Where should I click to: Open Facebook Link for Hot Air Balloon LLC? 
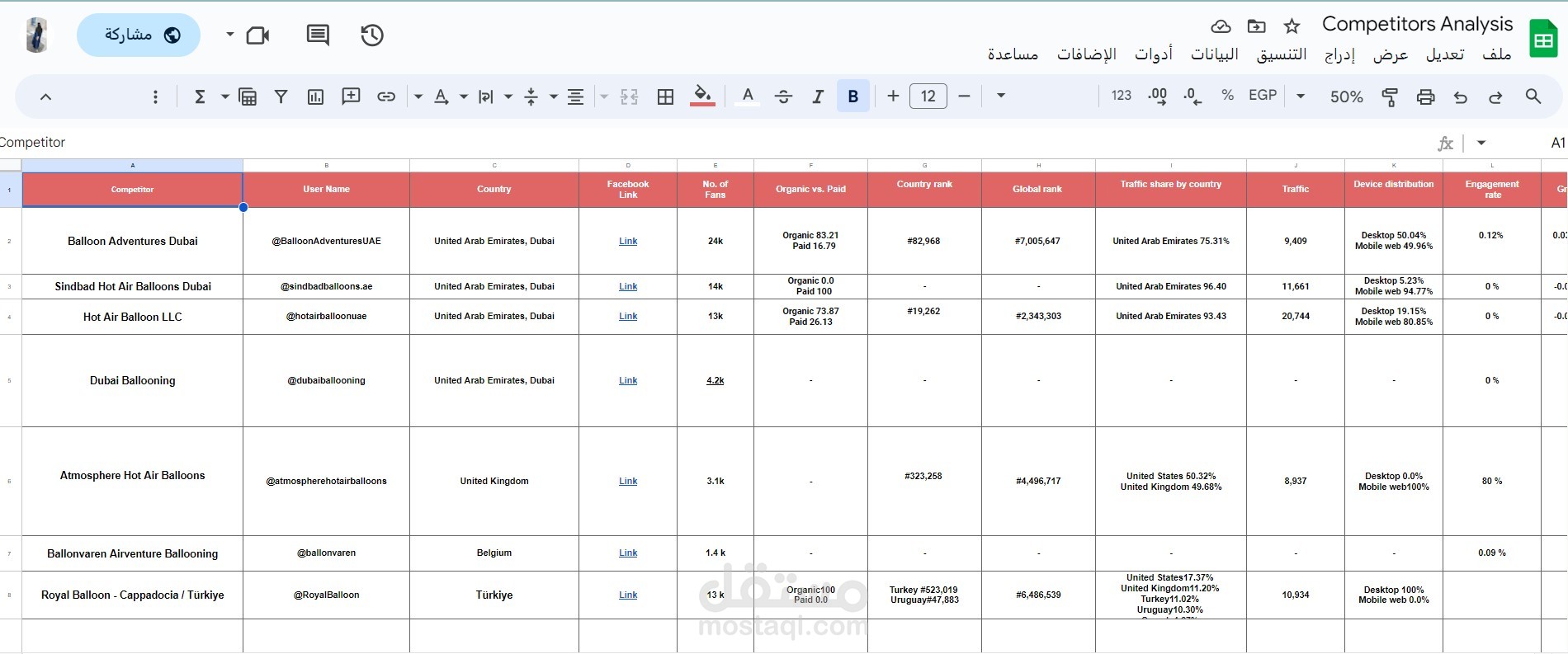[628, 316]
